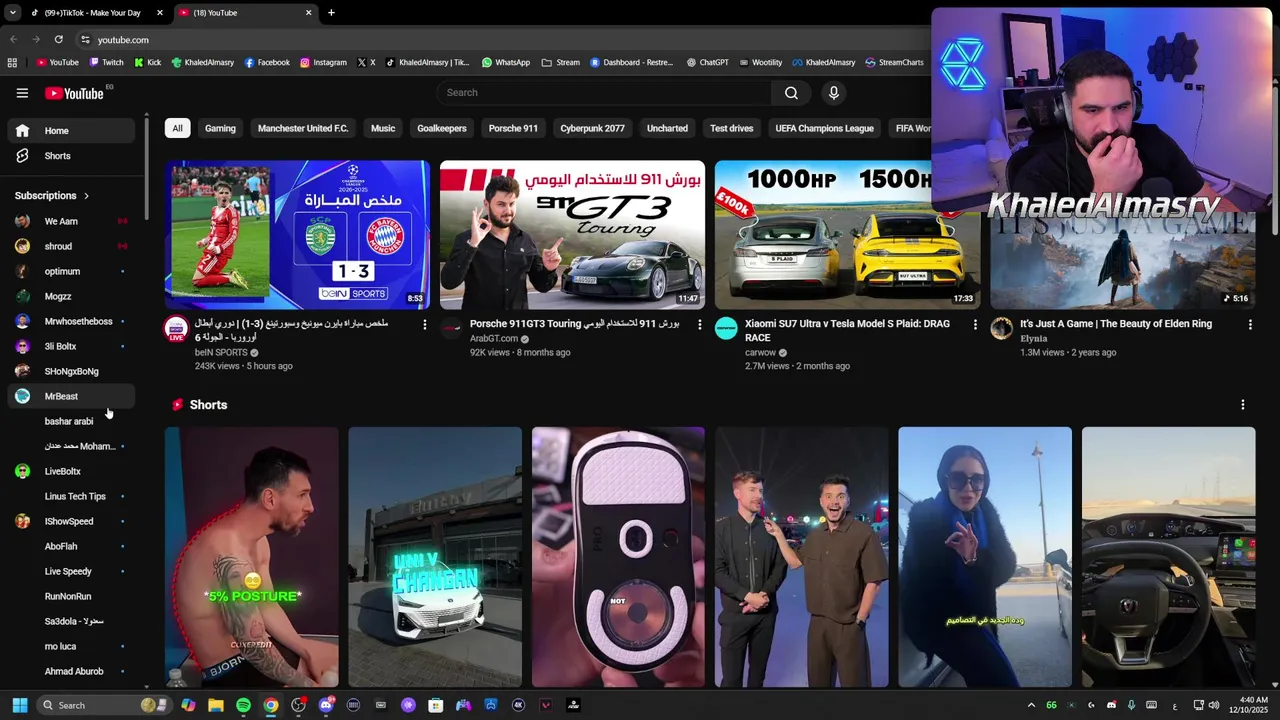Open Elynia channel avatar
Screen dimensions: 1280x720
(x=1001, y=329)
